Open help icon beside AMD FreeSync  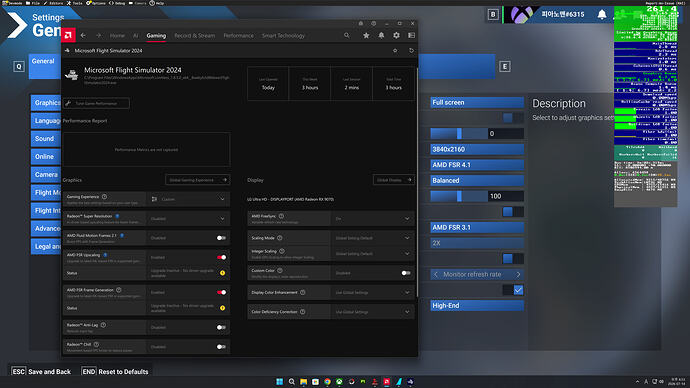coord(281,216)
